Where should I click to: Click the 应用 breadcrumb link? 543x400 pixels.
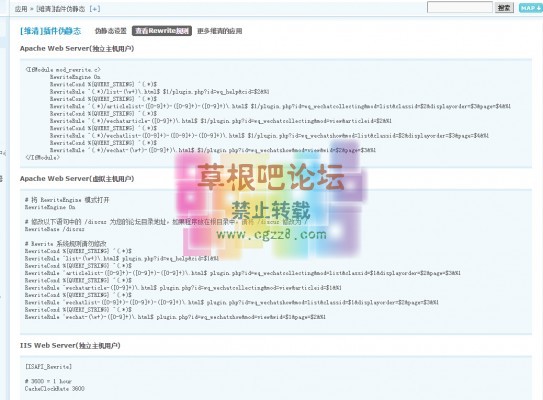tap(21, 9)
